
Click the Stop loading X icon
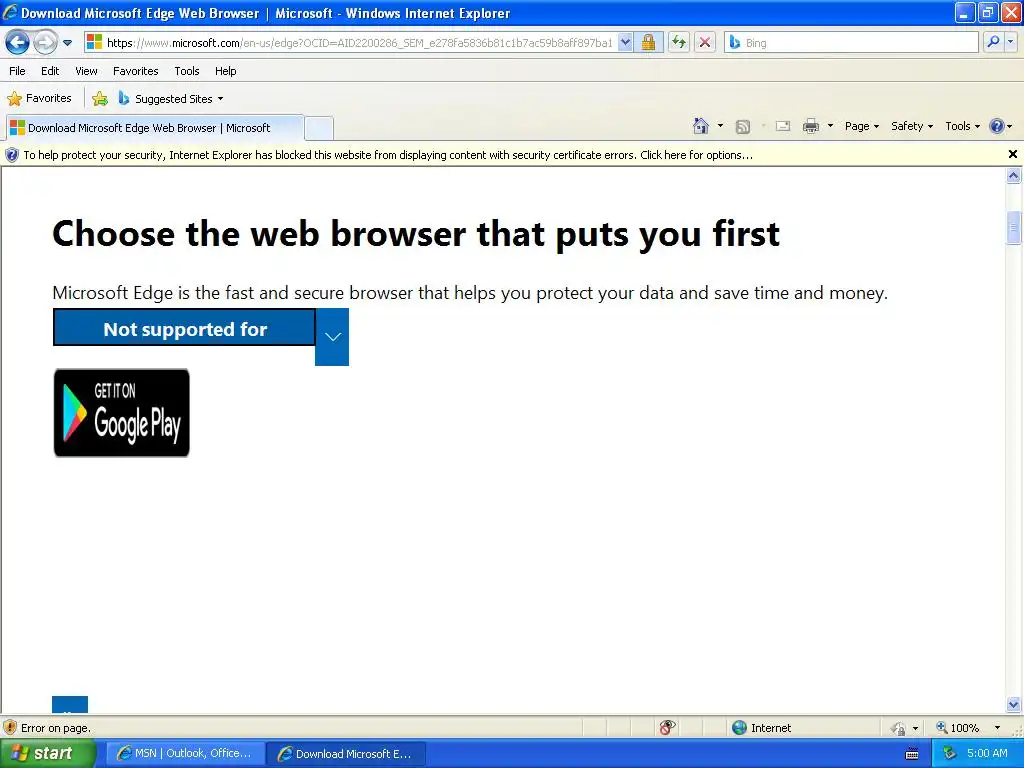705,43
